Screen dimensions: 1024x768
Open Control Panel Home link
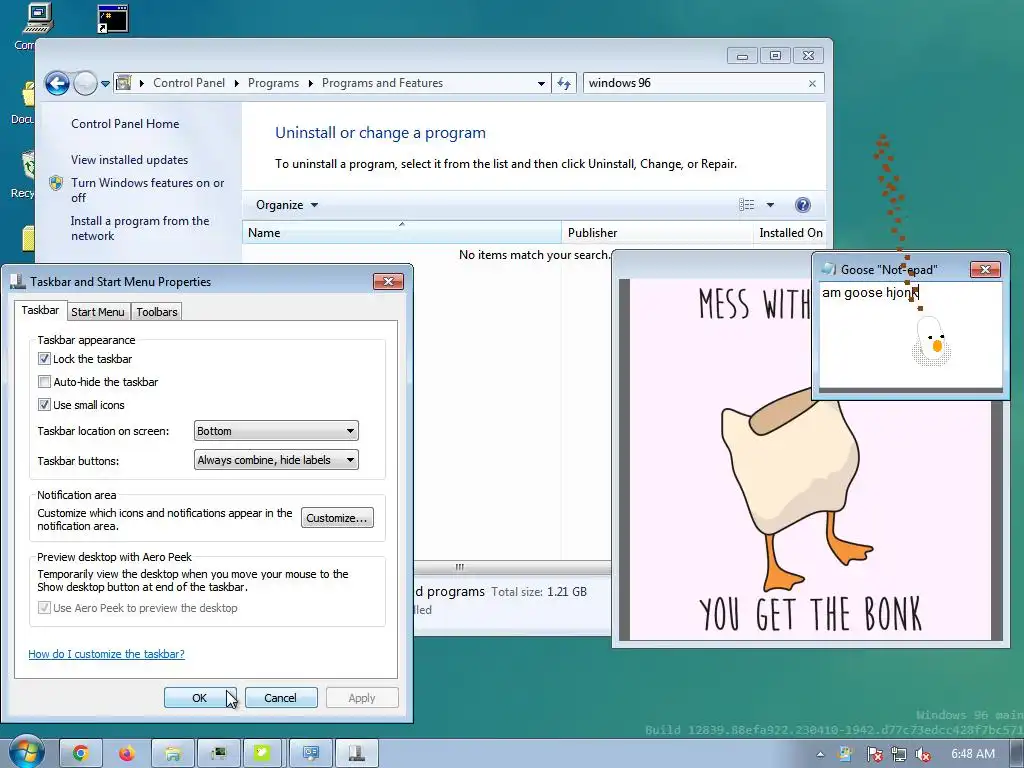125,123
